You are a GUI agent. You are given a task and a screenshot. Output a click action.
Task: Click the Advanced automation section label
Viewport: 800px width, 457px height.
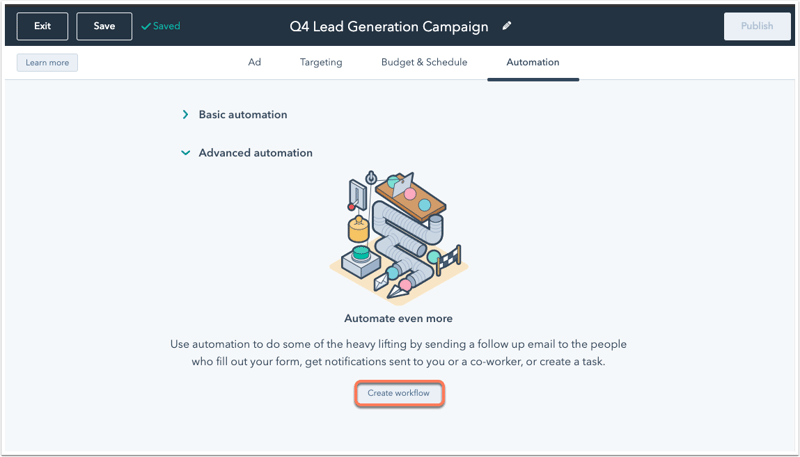(256, 153)
